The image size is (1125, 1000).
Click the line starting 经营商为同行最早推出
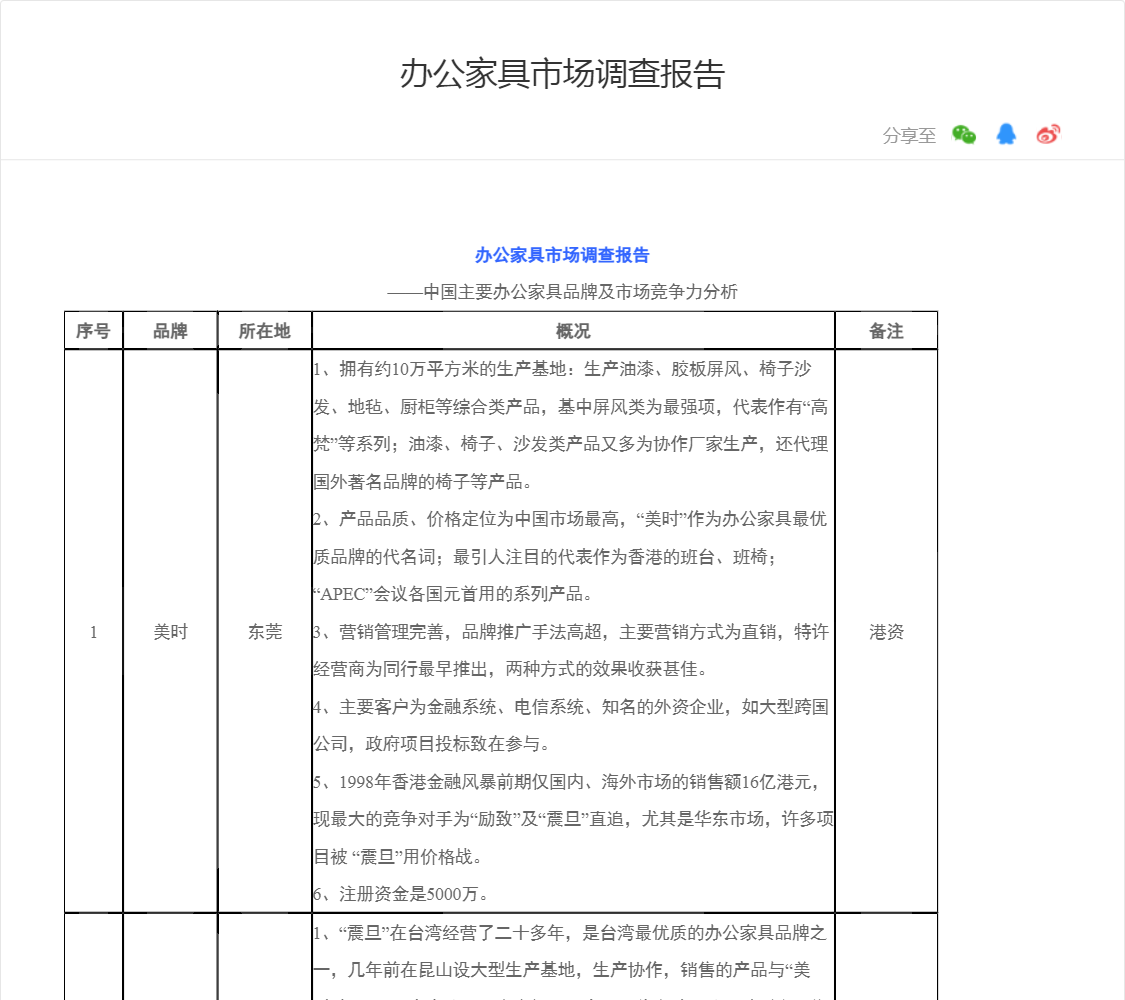(x=511, y=669)
